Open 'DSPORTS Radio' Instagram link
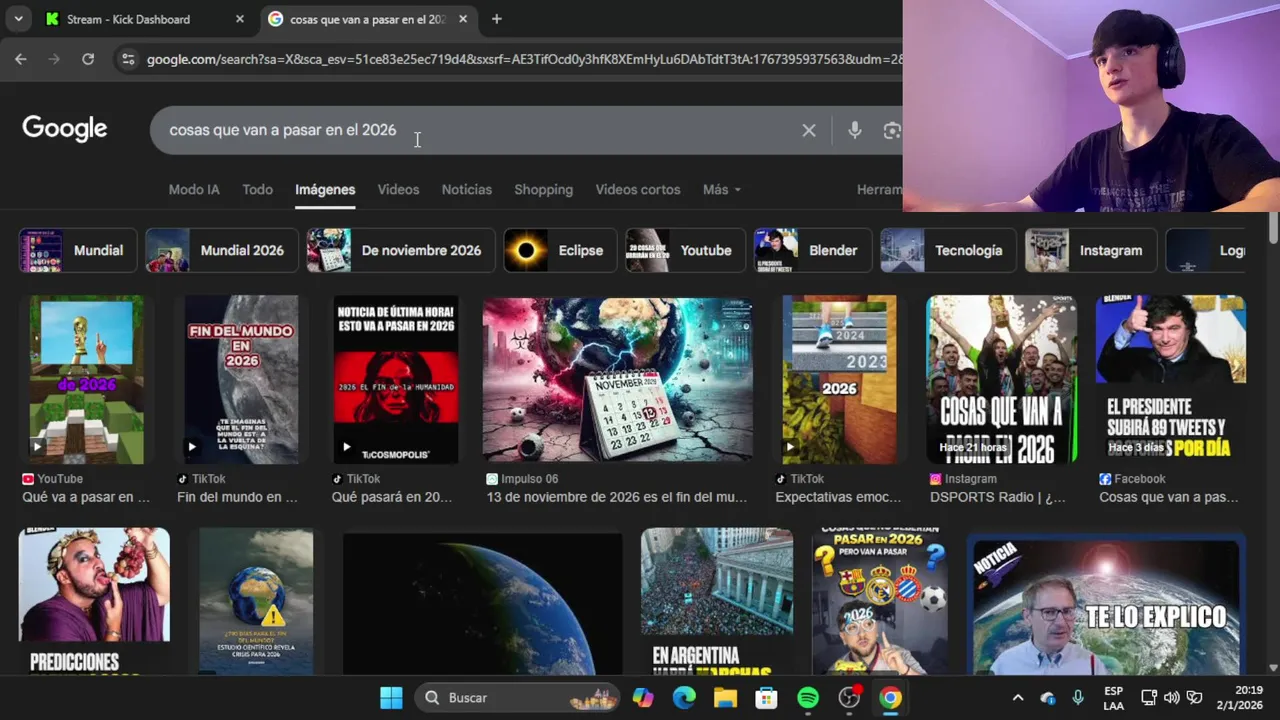This screenshot has width=1280, height=720. (998, 497)
